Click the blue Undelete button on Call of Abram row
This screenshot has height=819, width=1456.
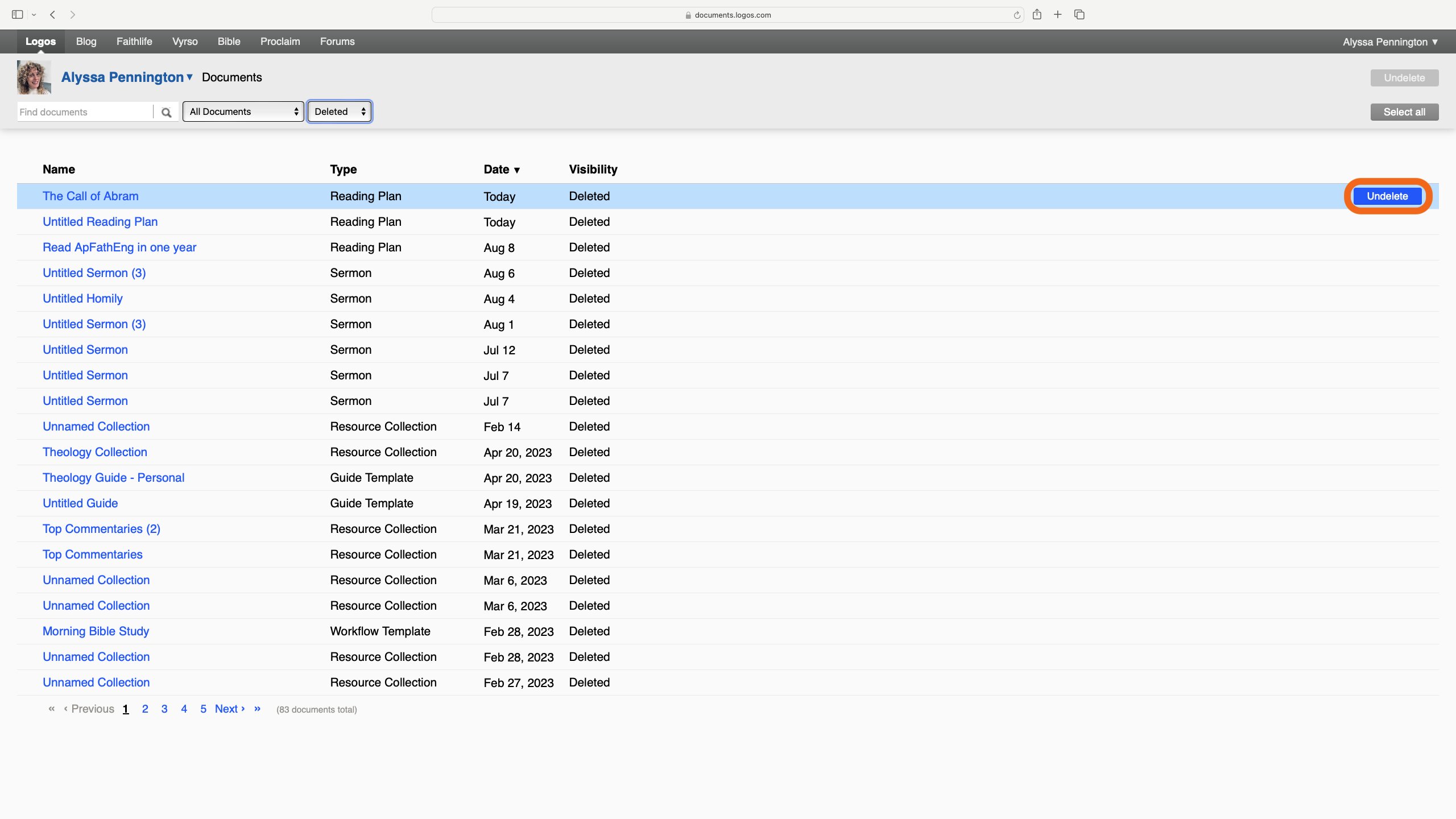pos(1387,196)
